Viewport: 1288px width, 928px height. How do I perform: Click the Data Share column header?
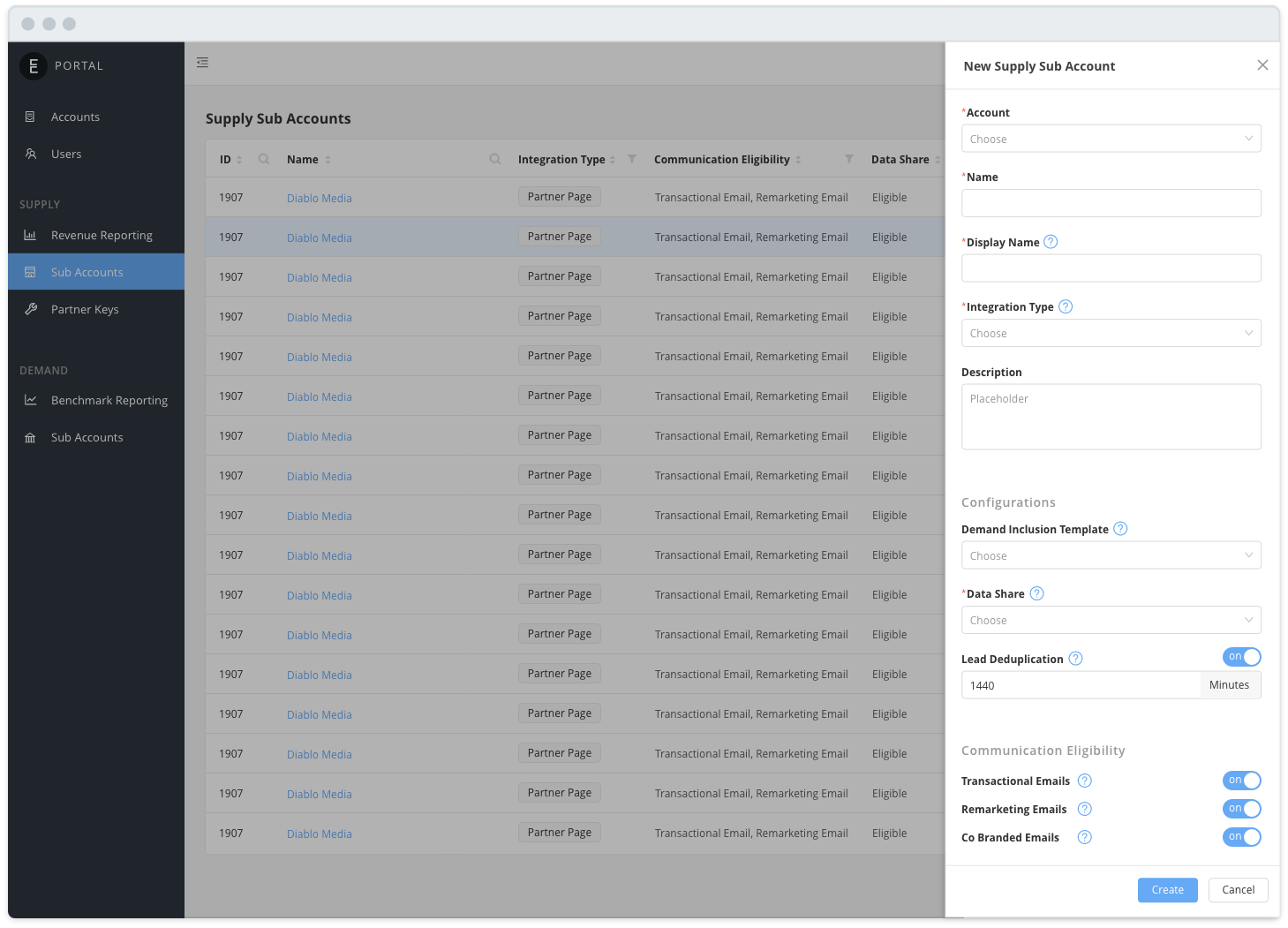pos(900,160)
